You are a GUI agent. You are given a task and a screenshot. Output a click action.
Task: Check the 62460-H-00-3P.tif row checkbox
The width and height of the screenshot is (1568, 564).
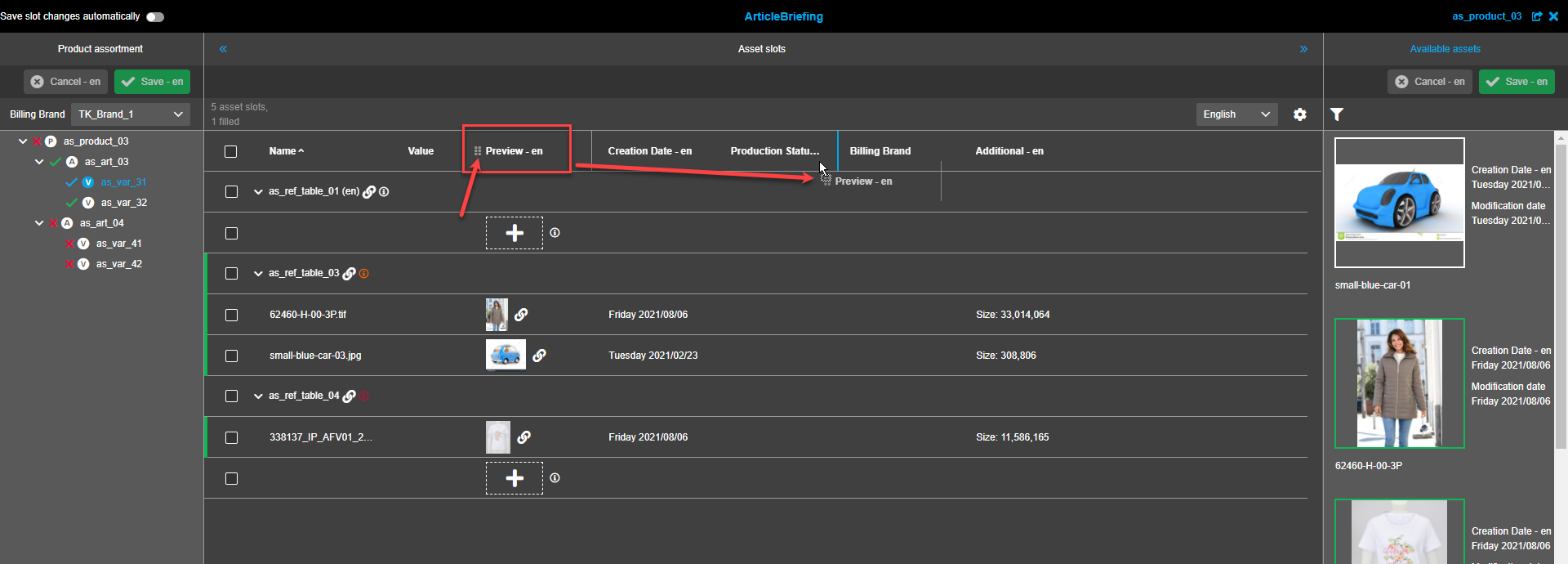point(231,315)
